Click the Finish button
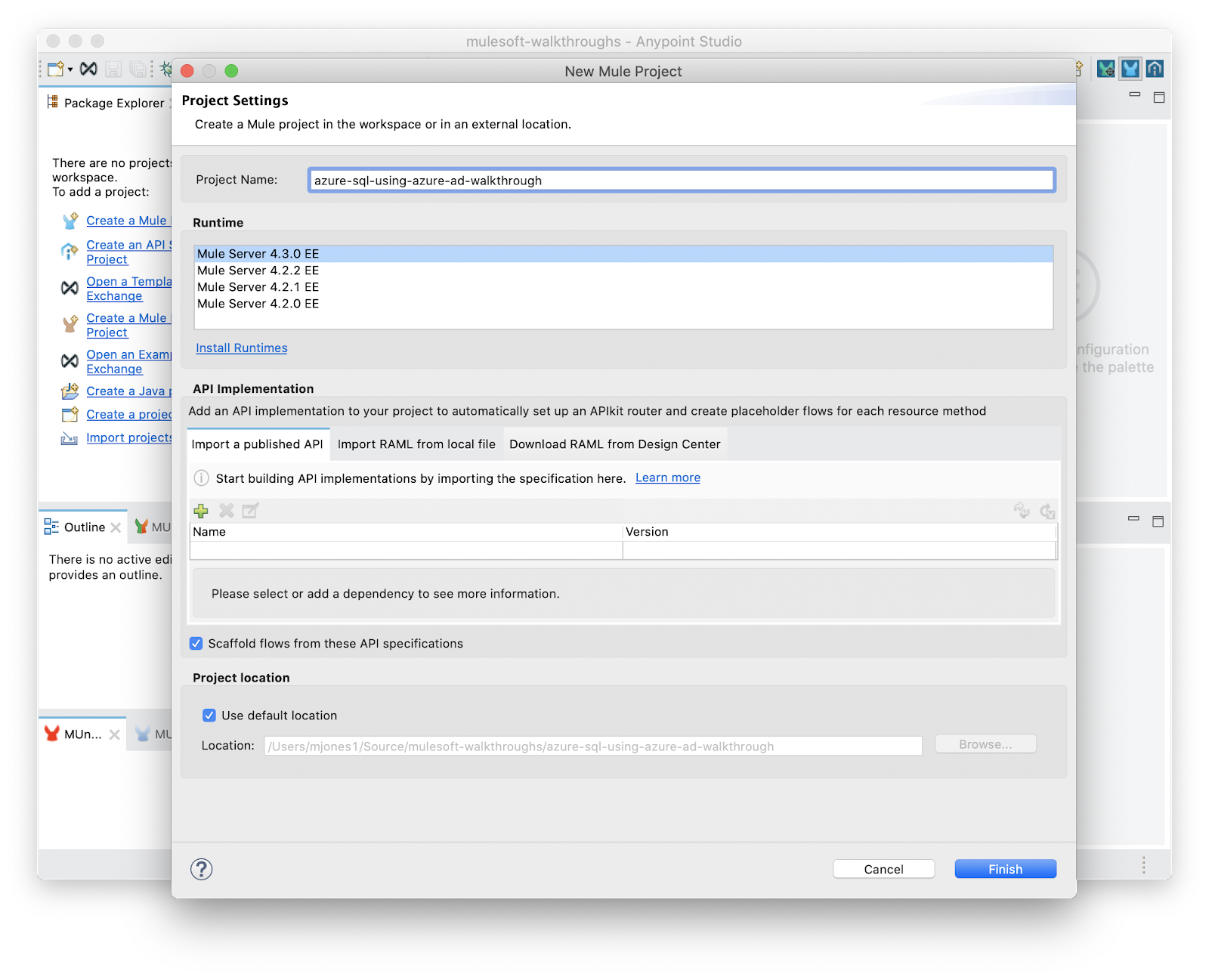Image resolution: width=1209 pixels, height=980 pixels. click(x=1005, y=869)
